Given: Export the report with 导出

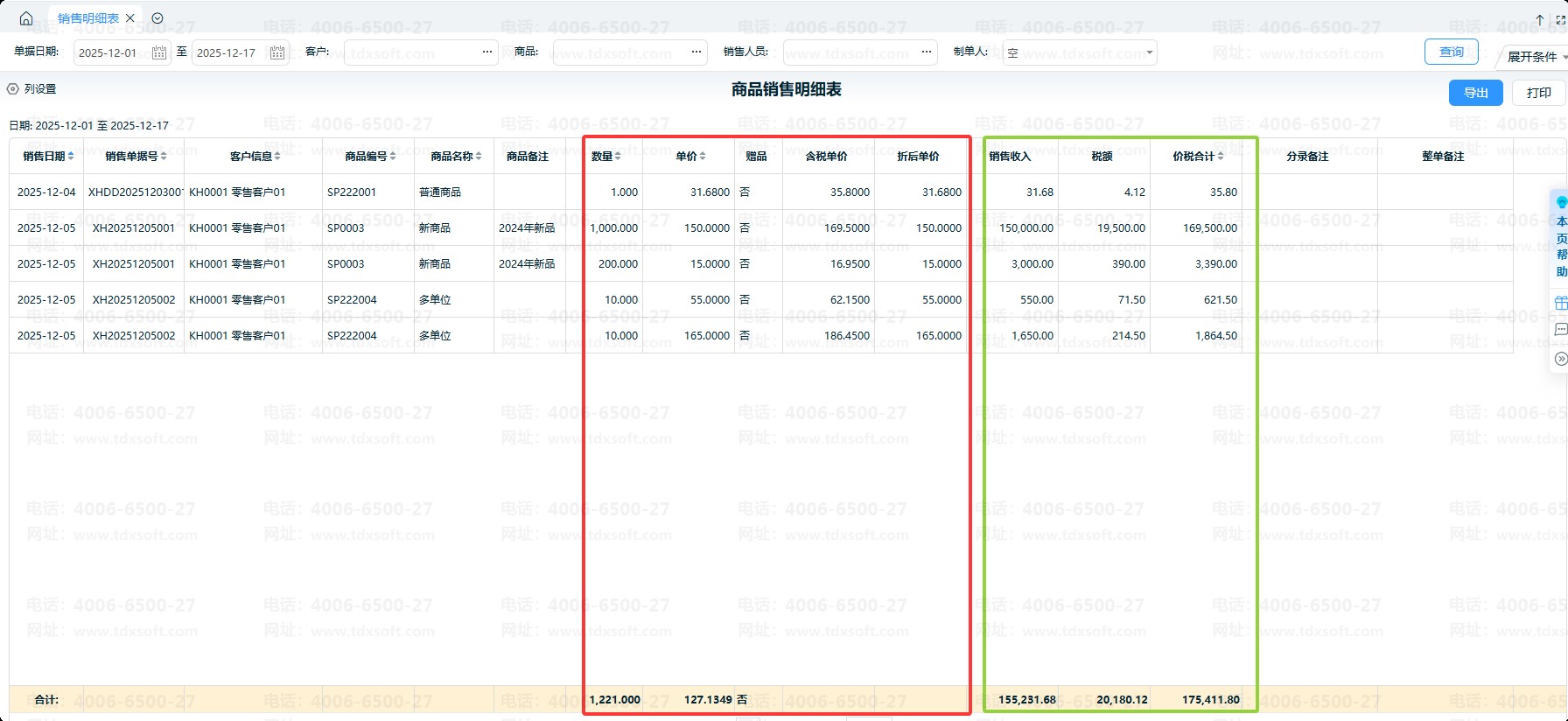Looking at the screenshot, I should pos(1475,93).
